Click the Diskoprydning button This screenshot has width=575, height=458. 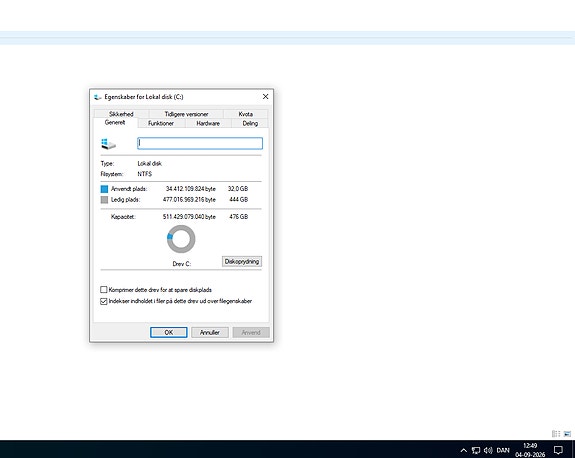(x=242, y=261)
